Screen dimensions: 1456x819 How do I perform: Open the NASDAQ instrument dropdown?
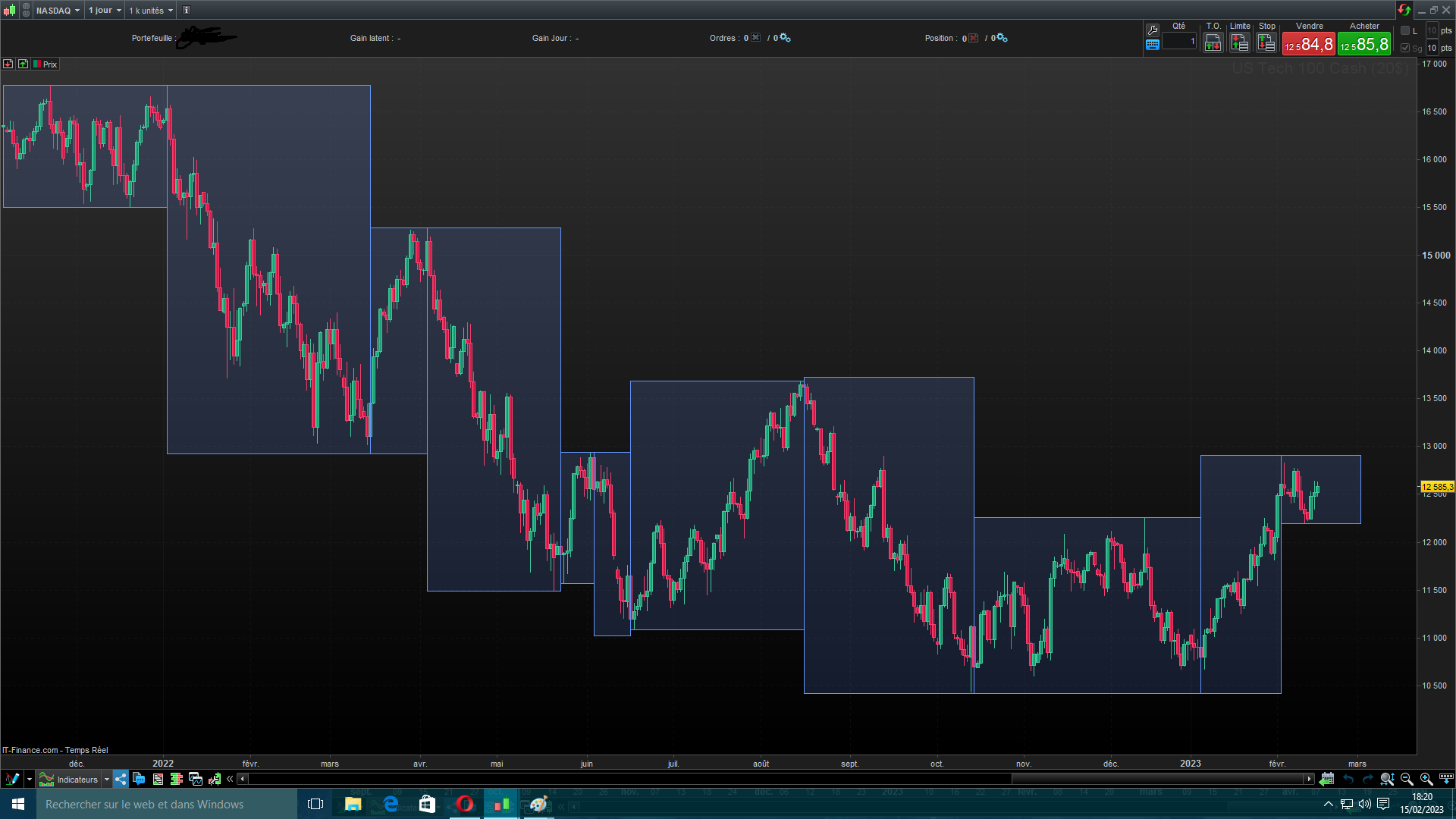coord(58,11)
